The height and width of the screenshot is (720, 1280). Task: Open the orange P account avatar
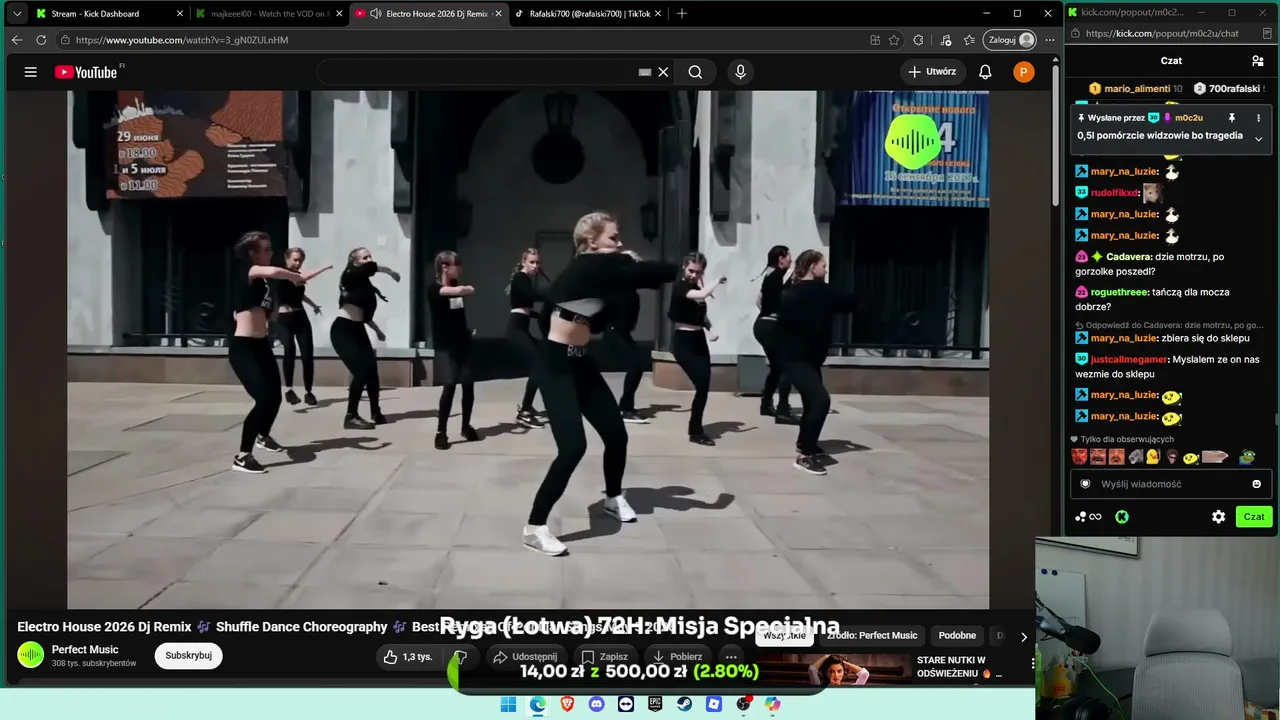pyautogui.click(x=1023, y=72)
